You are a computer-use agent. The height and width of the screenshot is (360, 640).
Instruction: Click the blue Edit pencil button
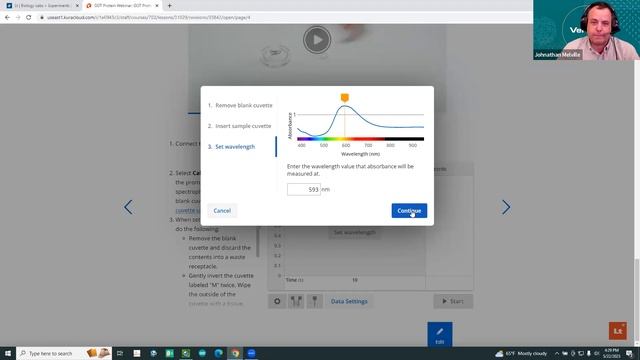[440, 335]
